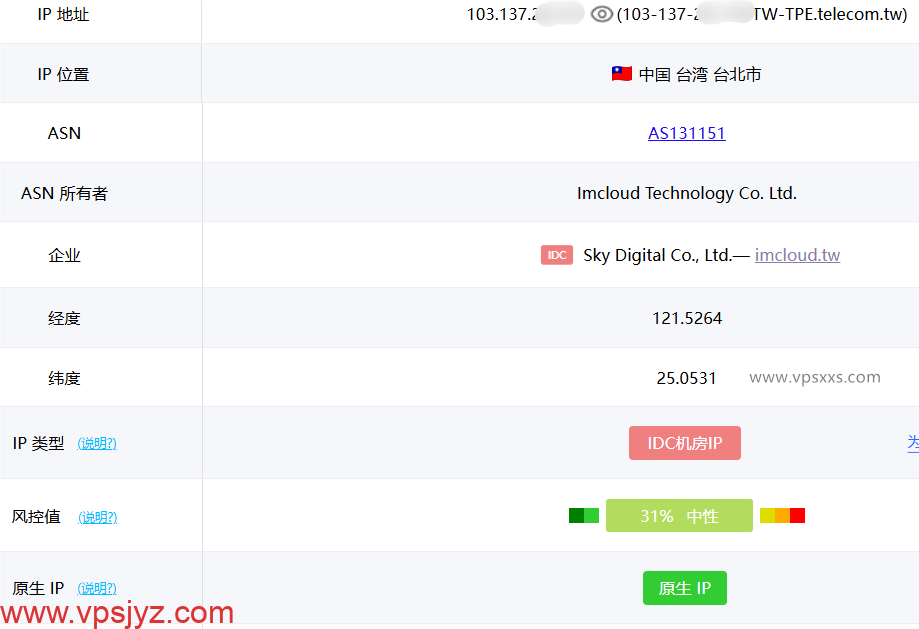Open the 说明 link next to 原生 IP
Screen dimensions: 919x629
[x=97, y=588]
